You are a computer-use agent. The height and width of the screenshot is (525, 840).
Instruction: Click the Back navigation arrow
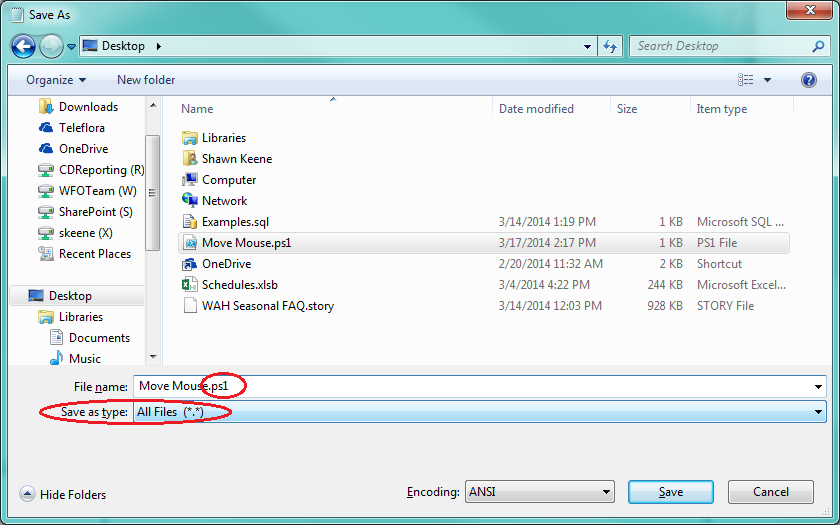(x=23, y=47)
